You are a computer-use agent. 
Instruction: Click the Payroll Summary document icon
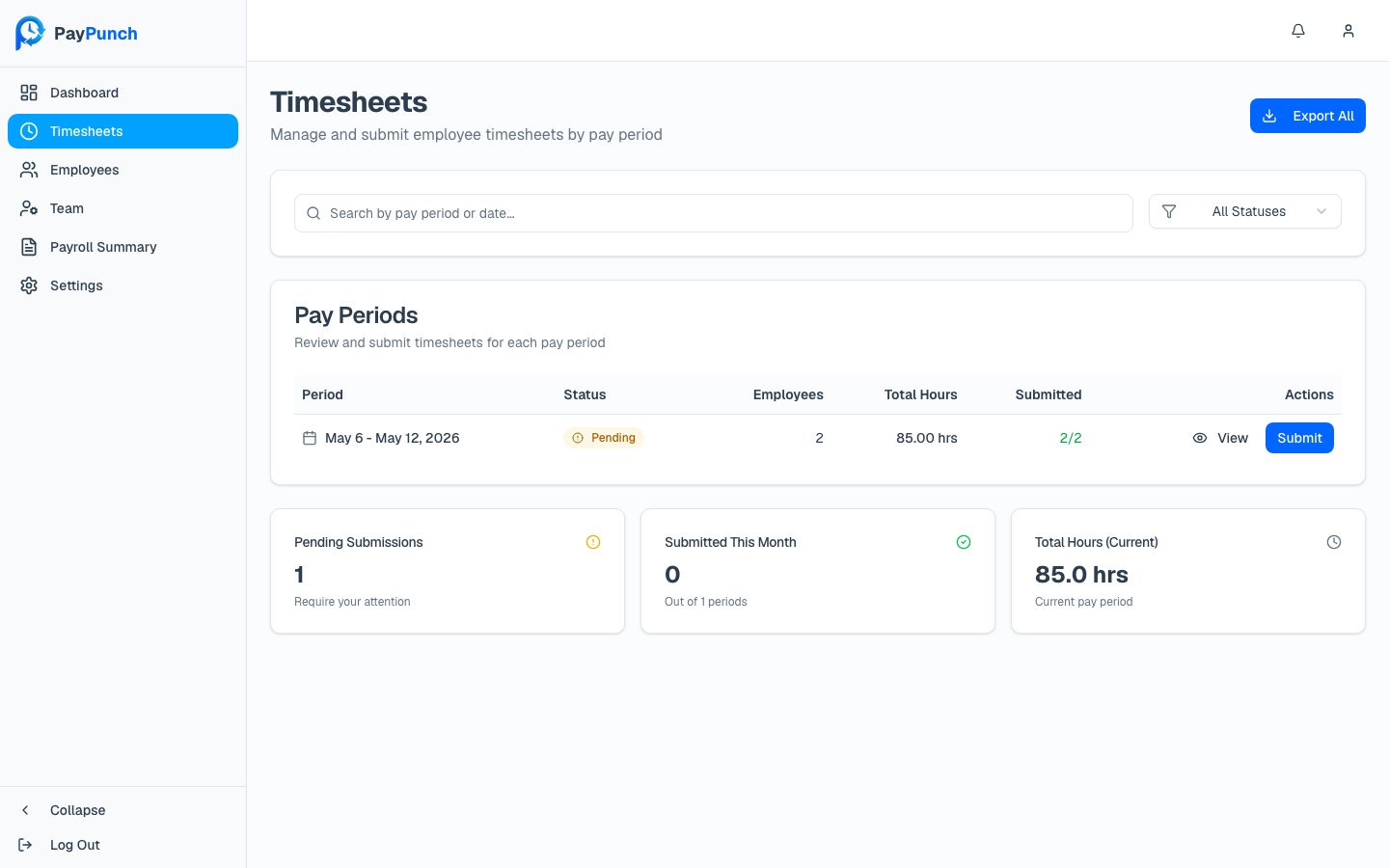(29, 247)
